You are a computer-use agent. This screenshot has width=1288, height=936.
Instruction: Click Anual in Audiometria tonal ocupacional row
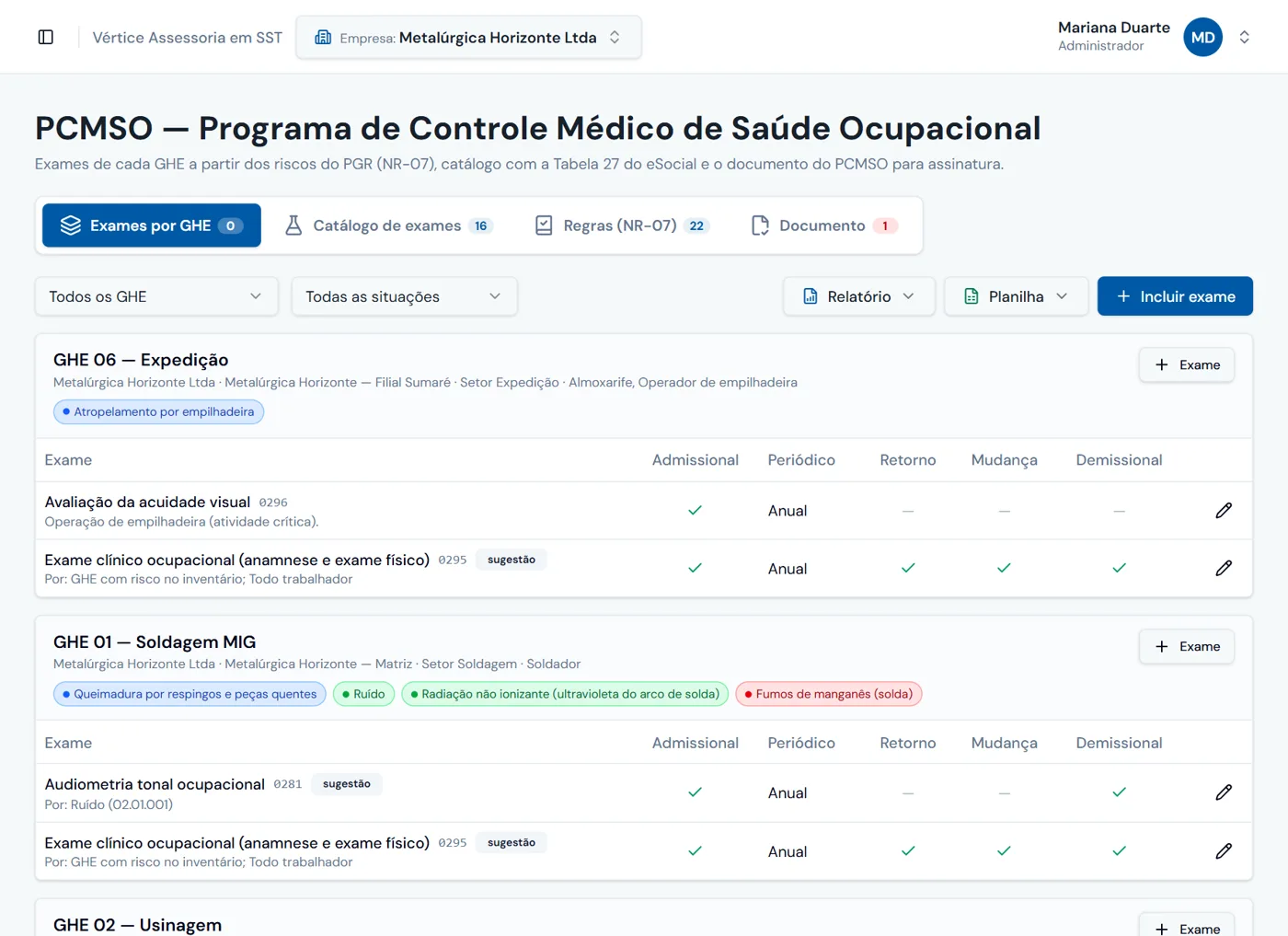click(x=788, y=793)
